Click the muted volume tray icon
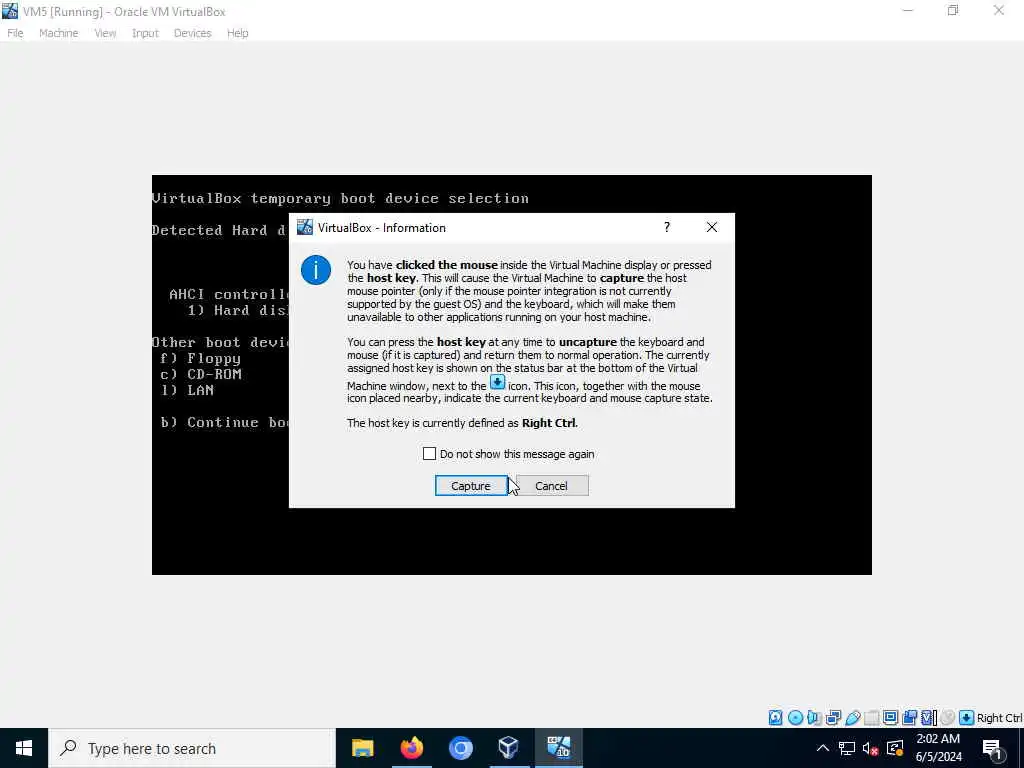1024x768 pixels. pos(871,748)
